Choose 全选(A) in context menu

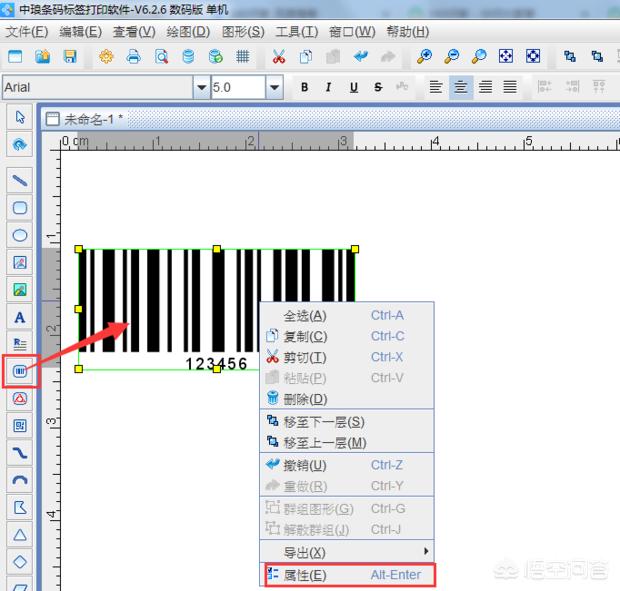(347, 316)
